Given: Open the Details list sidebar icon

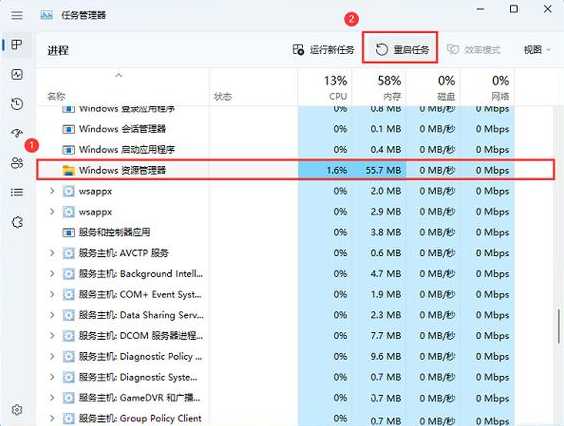Looking at the screenshot, I should [17, 192].
